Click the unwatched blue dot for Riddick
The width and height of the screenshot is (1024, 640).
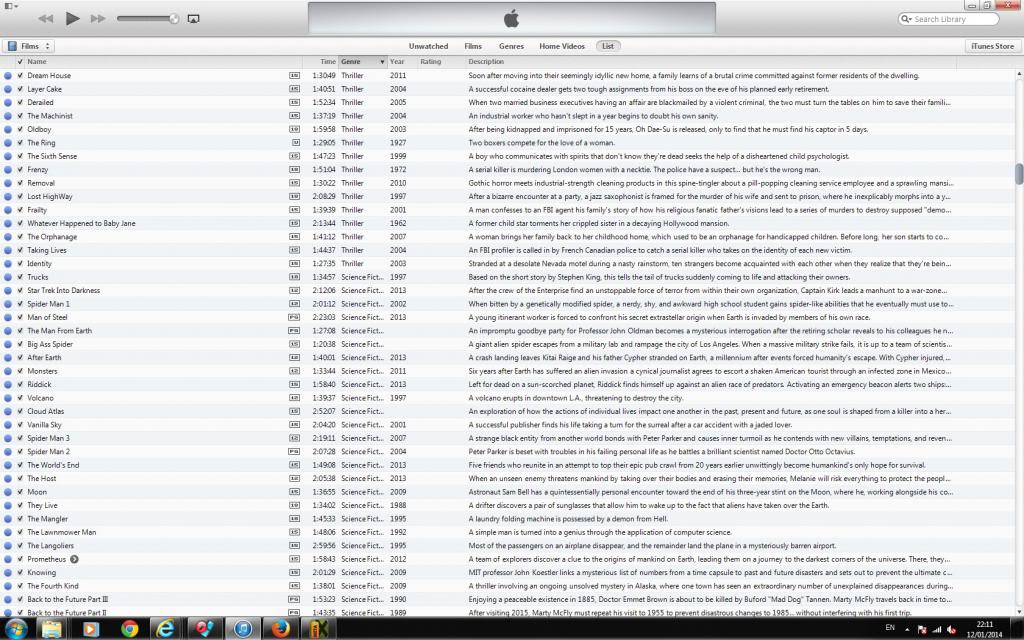(8, 385)
